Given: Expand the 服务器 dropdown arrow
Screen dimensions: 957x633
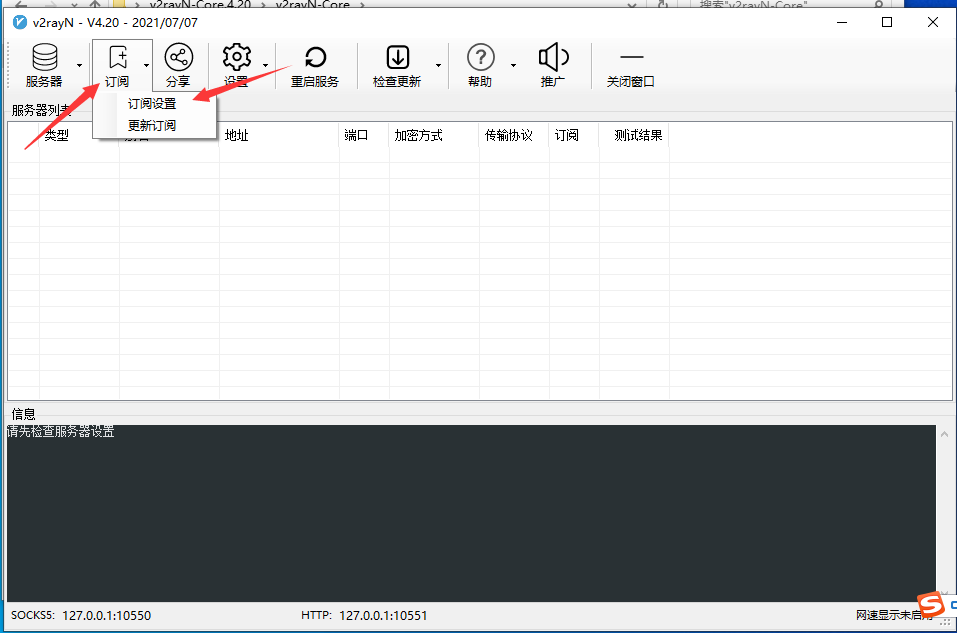Looking at the screenshot, I should (79, 65).
